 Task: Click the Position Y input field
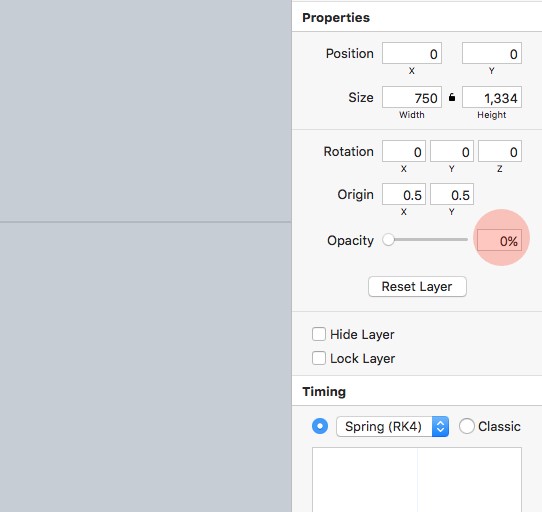coord(492,53)
